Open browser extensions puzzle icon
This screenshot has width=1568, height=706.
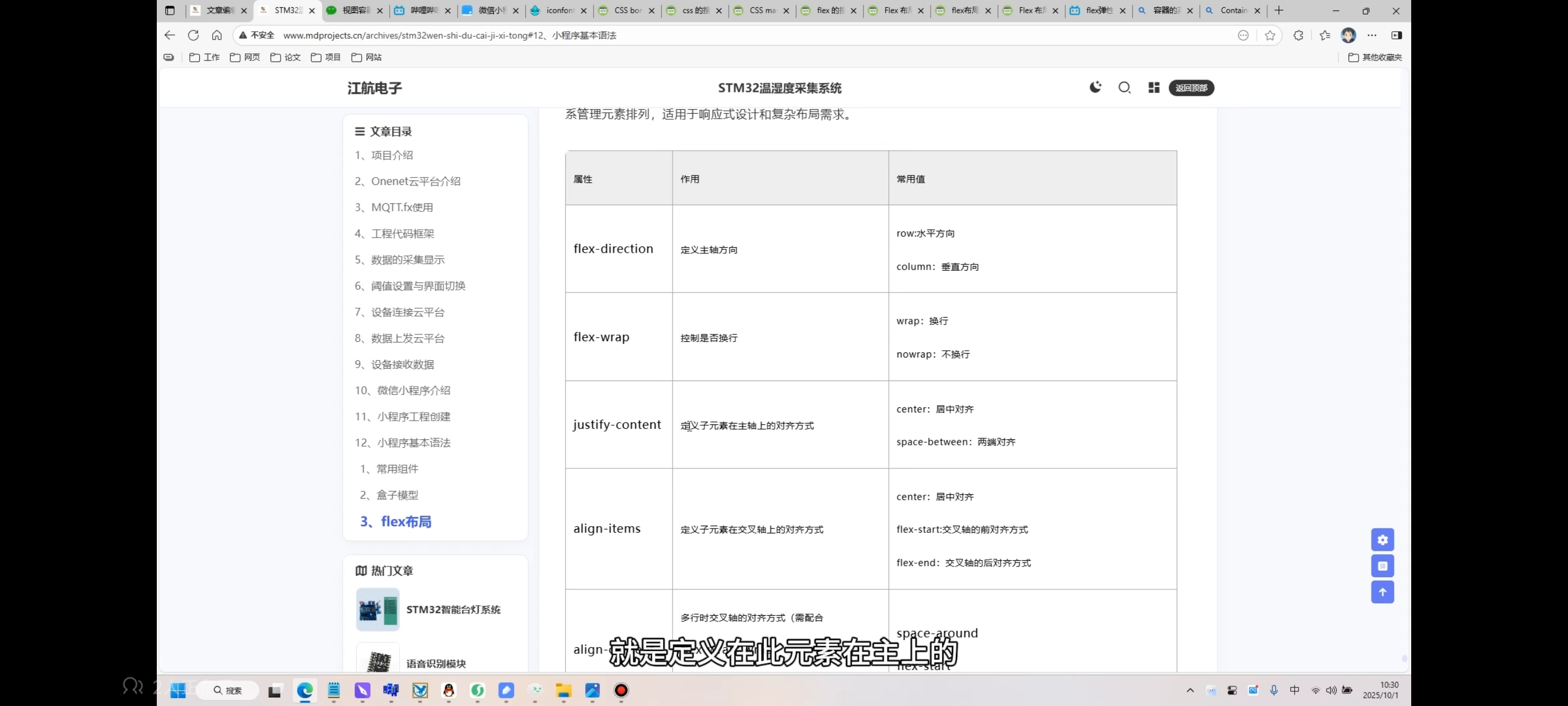1298,35
